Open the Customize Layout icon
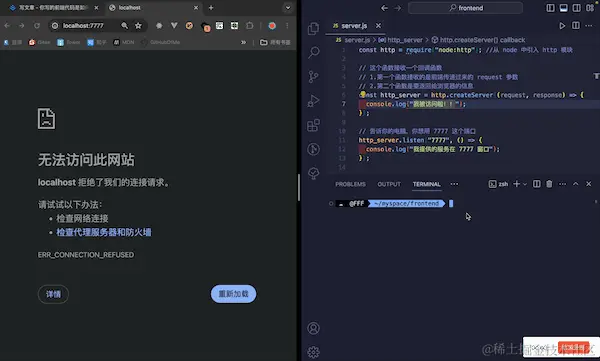 [x=590, y=8]
